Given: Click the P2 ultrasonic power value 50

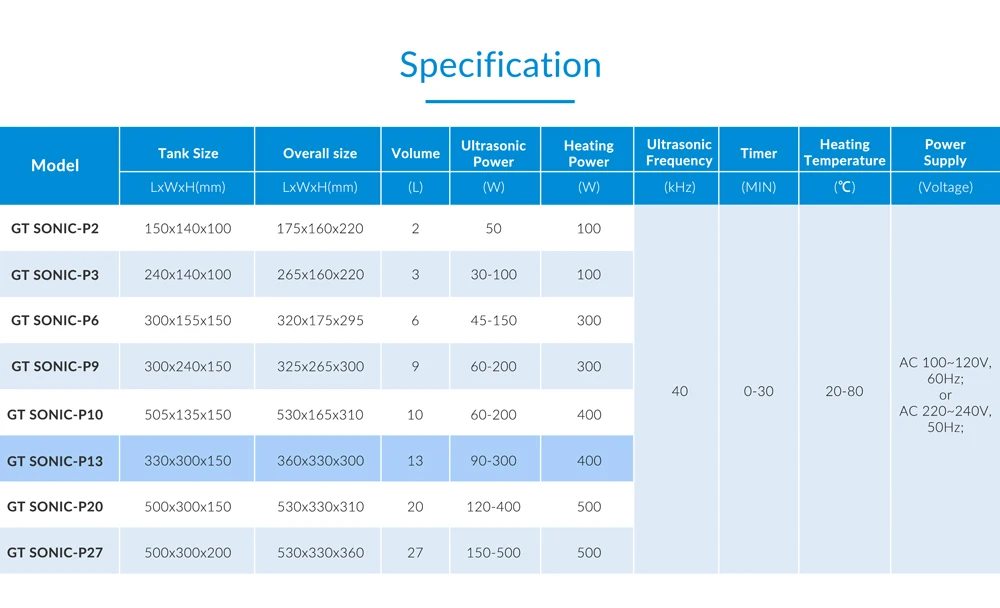Looking at the screenshot, I should [494, 228].
